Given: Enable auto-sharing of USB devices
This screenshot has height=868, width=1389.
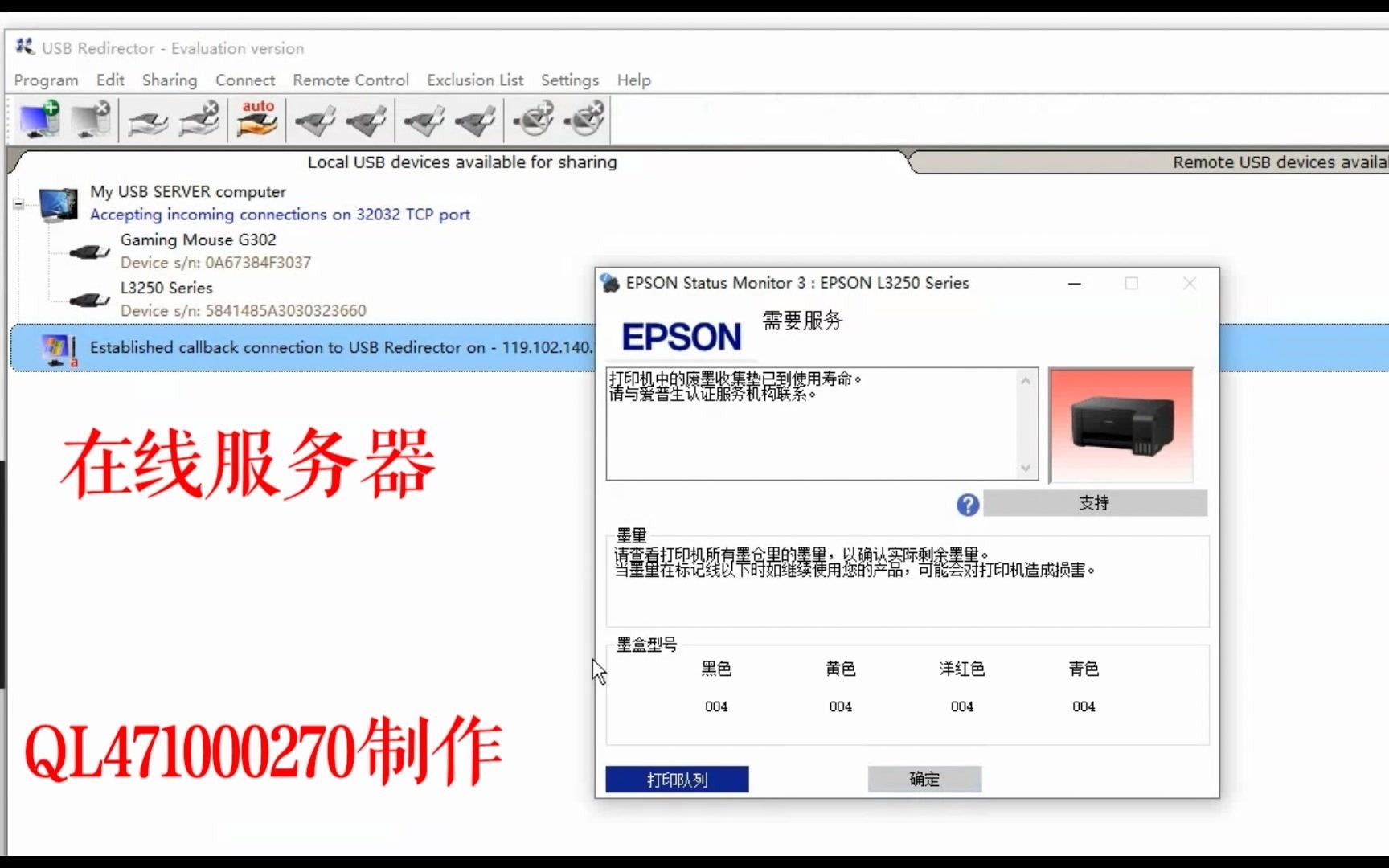Looking at the screenshot, I should pos(256,119).
